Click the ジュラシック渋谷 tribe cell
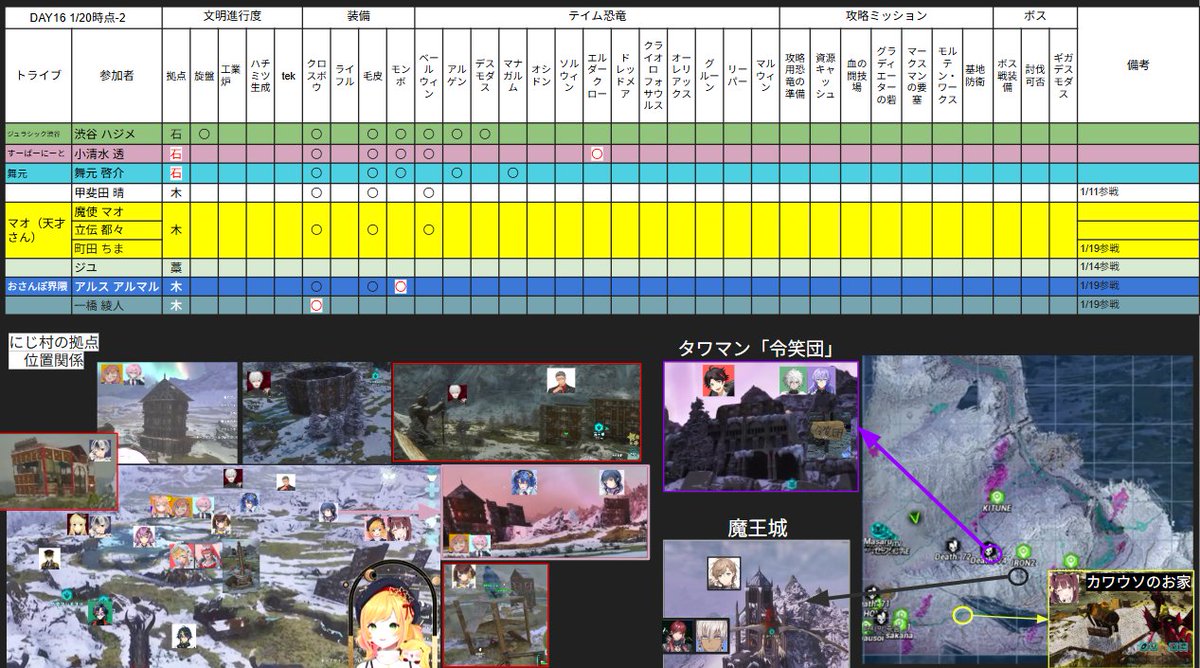The image size is (1200, 668). click(39, 134)
